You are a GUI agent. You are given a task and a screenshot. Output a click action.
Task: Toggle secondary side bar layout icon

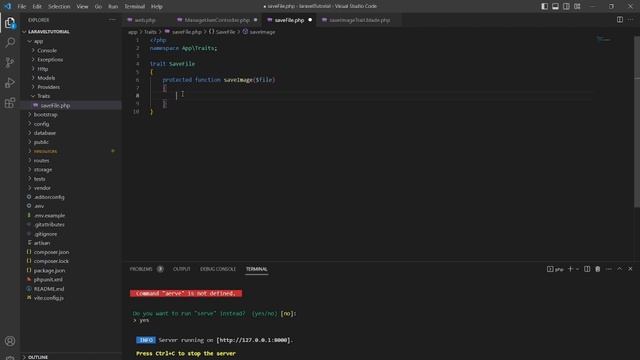pyautogui.click(x=566, y=6)
